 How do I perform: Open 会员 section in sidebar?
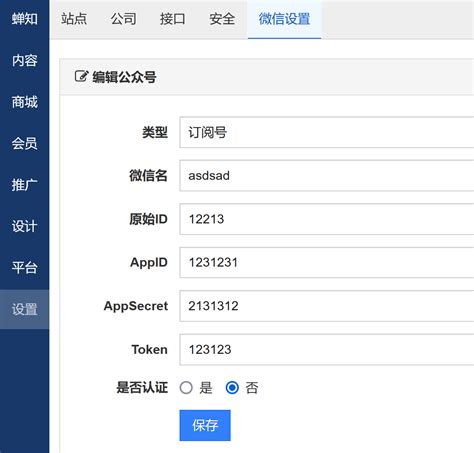[25, 143]
